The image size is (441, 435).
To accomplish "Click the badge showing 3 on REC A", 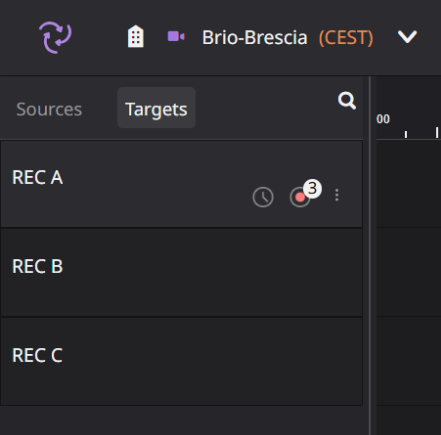I will pos(312,189).
